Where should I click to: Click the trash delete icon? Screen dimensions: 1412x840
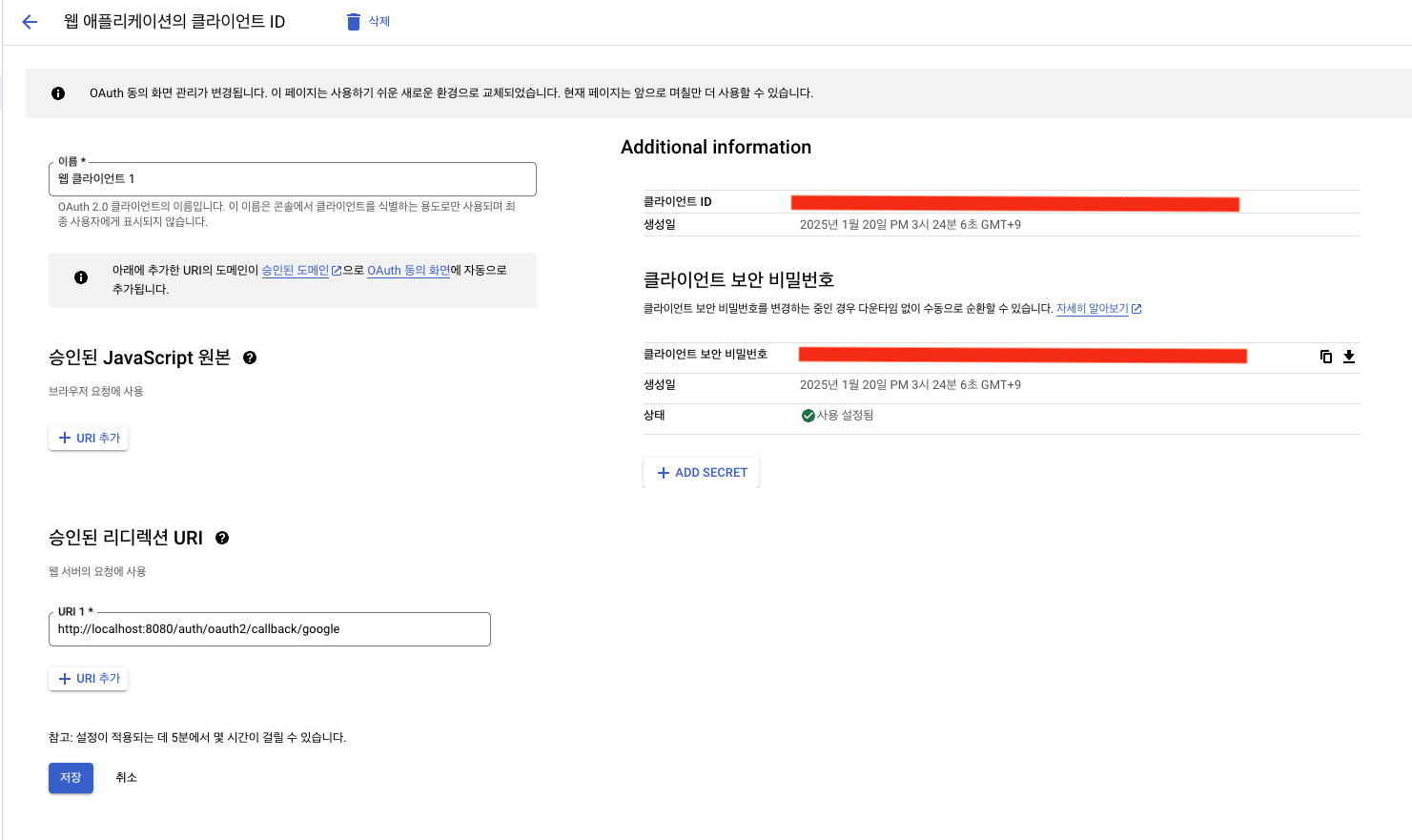click(x=354, y=22)
